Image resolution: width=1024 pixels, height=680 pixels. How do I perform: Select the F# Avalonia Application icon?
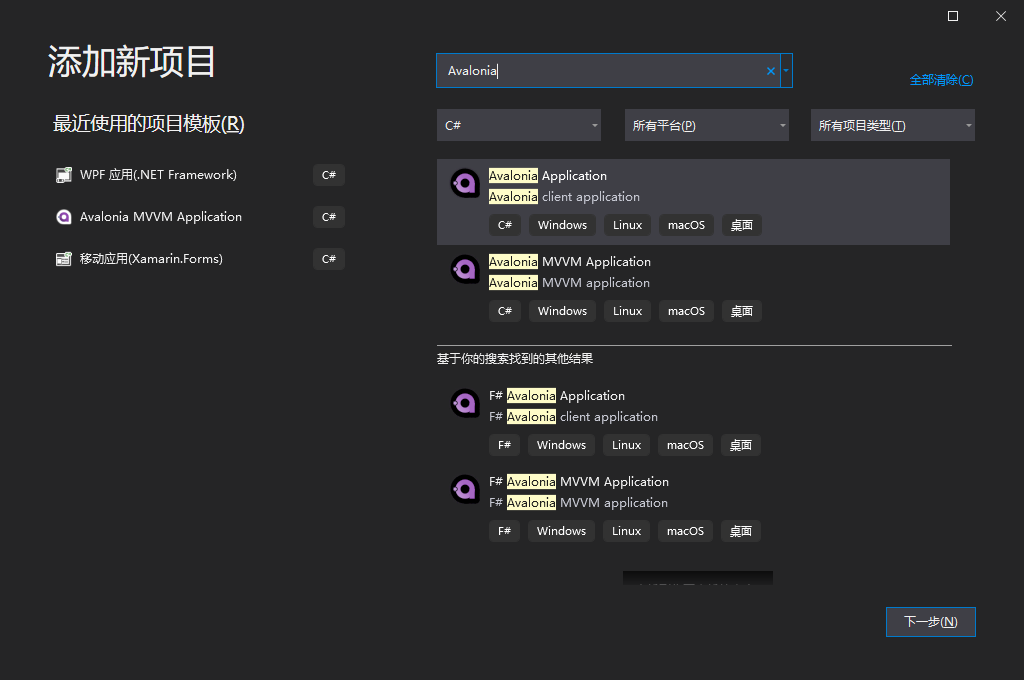(464, 402)
